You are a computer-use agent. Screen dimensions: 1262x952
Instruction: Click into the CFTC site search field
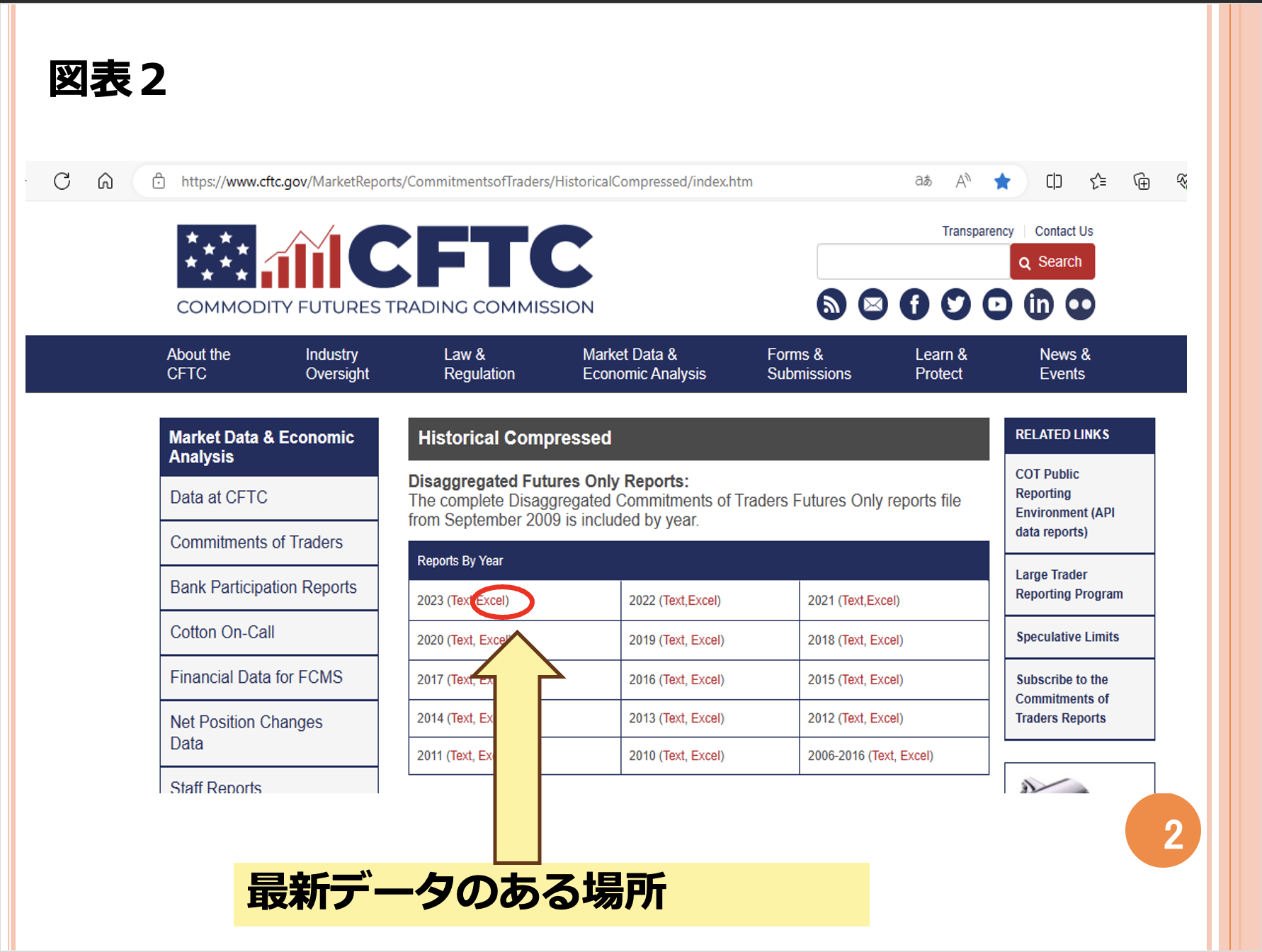tap(914, 261)
